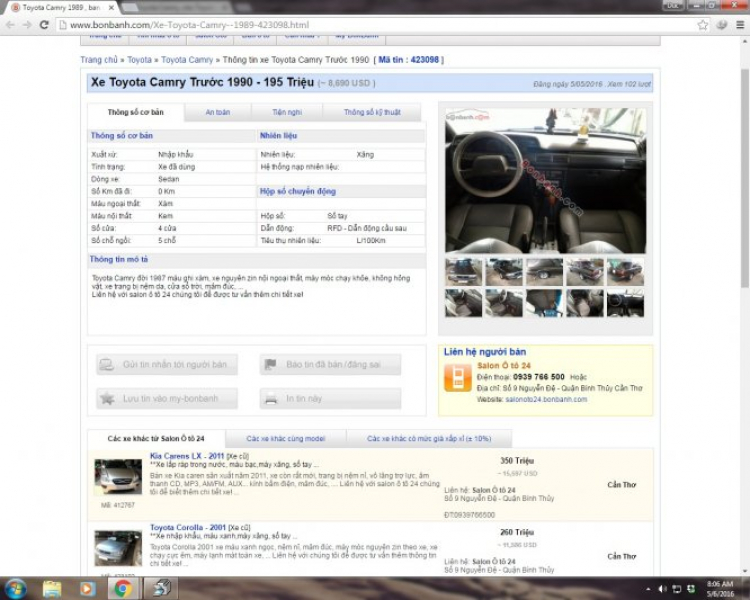Click In tin này print button
The height and width of the screenshot is (600, 750).
tap(330, 399)
